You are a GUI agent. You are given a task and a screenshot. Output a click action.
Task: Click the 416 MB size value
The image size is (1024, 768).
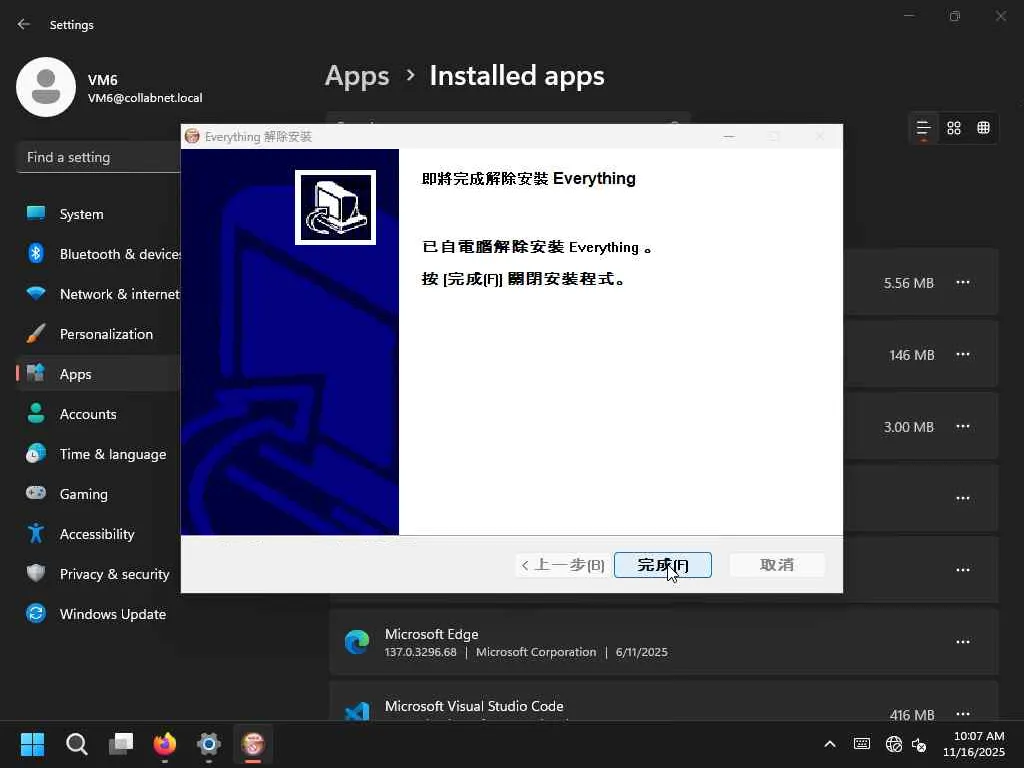(912, 715)
